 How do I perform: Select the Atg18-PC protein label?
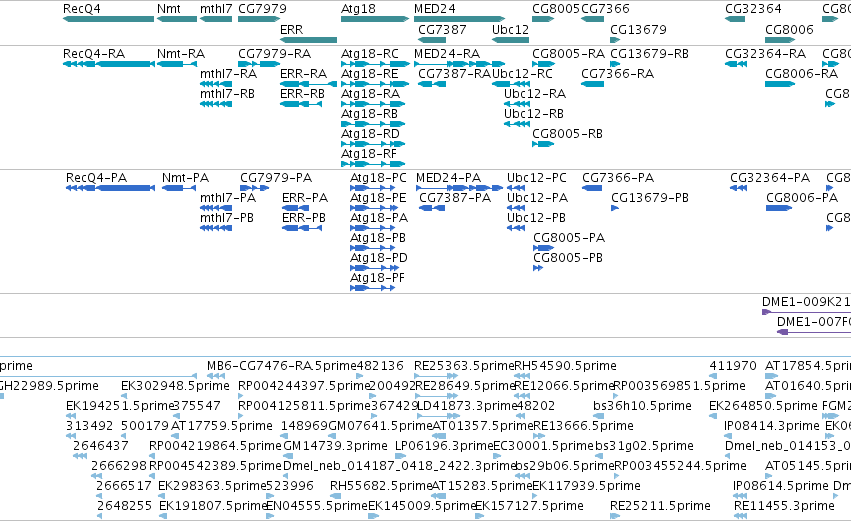click(x=378, y=178)
